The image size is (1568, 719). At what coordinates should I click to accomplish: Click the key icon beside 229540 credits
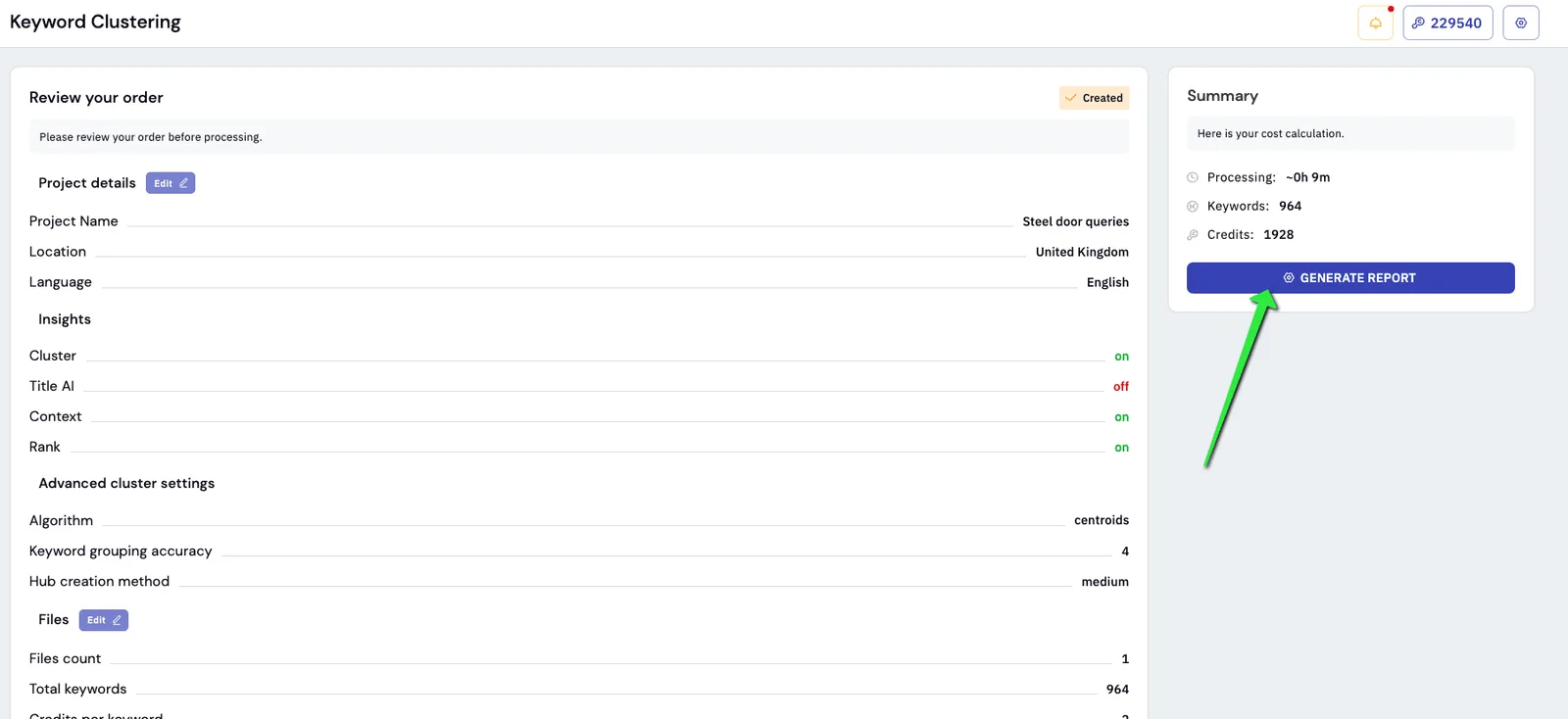tap(1418, 23)
